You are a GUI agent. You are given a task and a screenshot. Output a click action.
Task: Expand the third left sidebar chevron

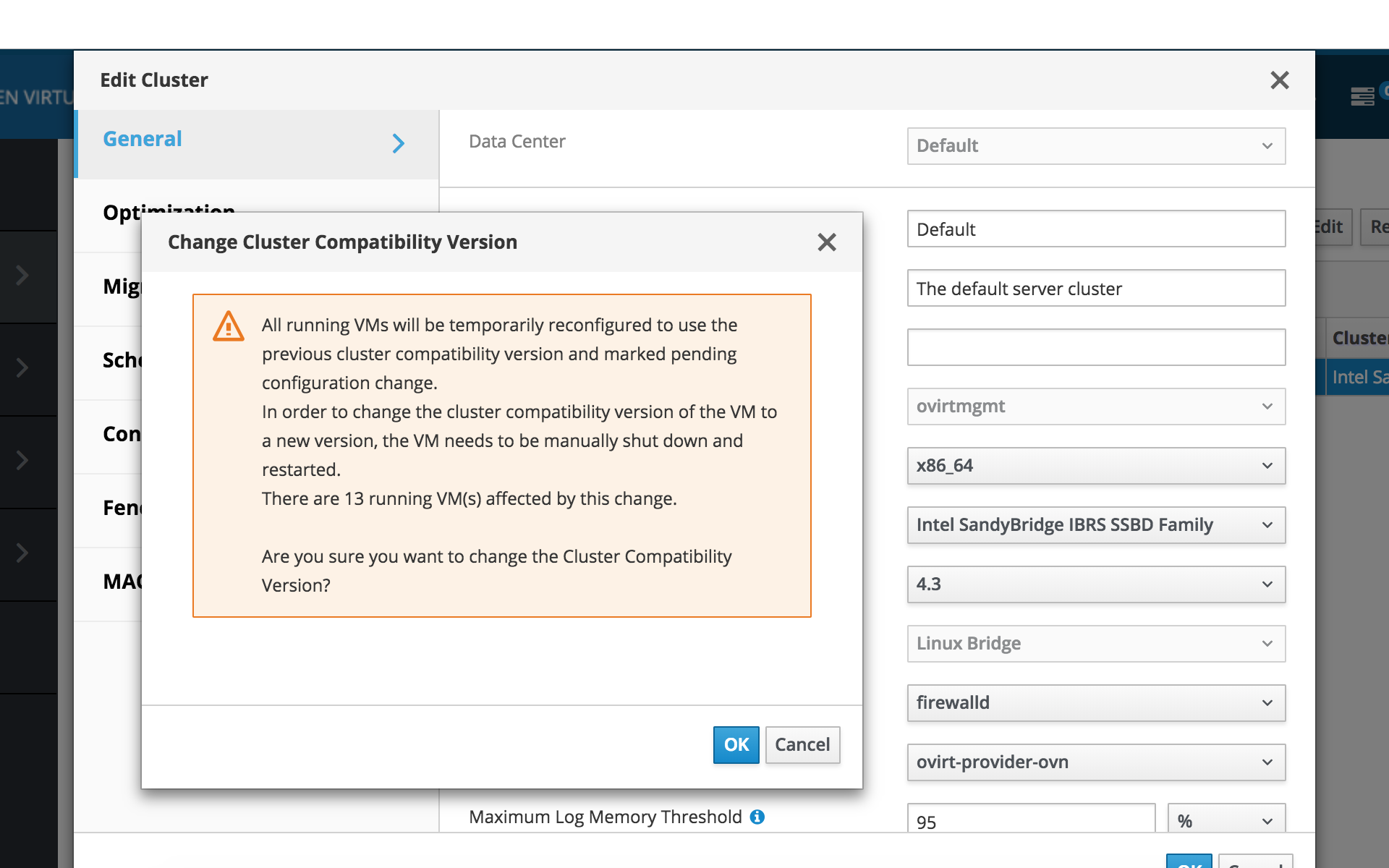22,460
